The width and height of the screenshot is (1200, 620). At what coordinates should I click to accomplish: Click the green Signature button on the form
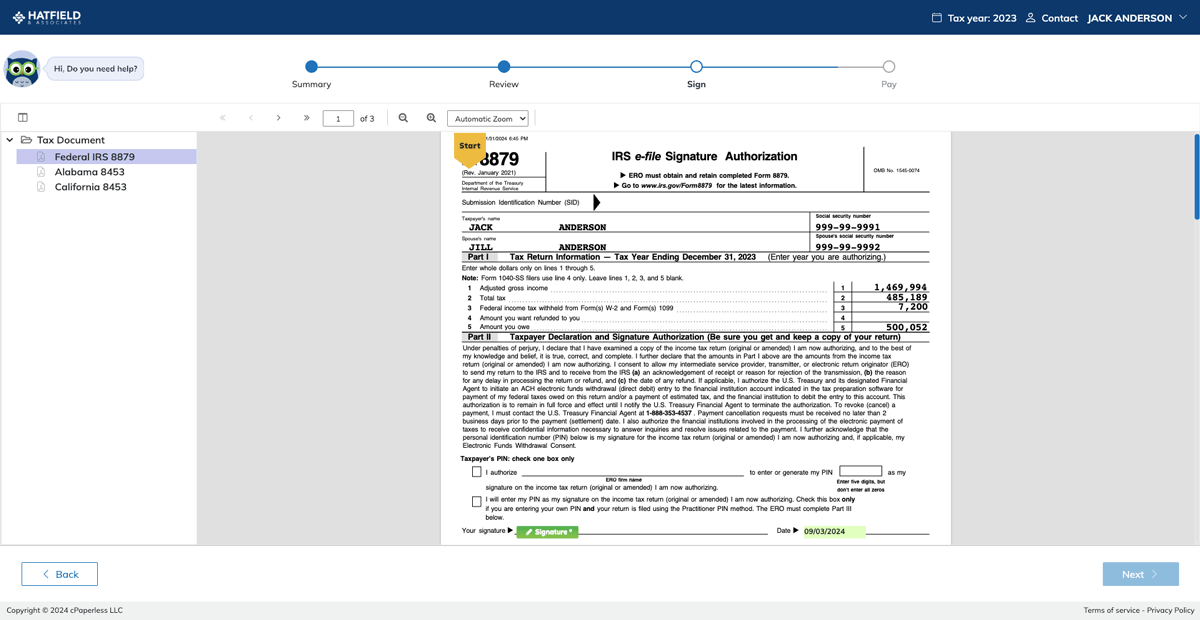547,531
